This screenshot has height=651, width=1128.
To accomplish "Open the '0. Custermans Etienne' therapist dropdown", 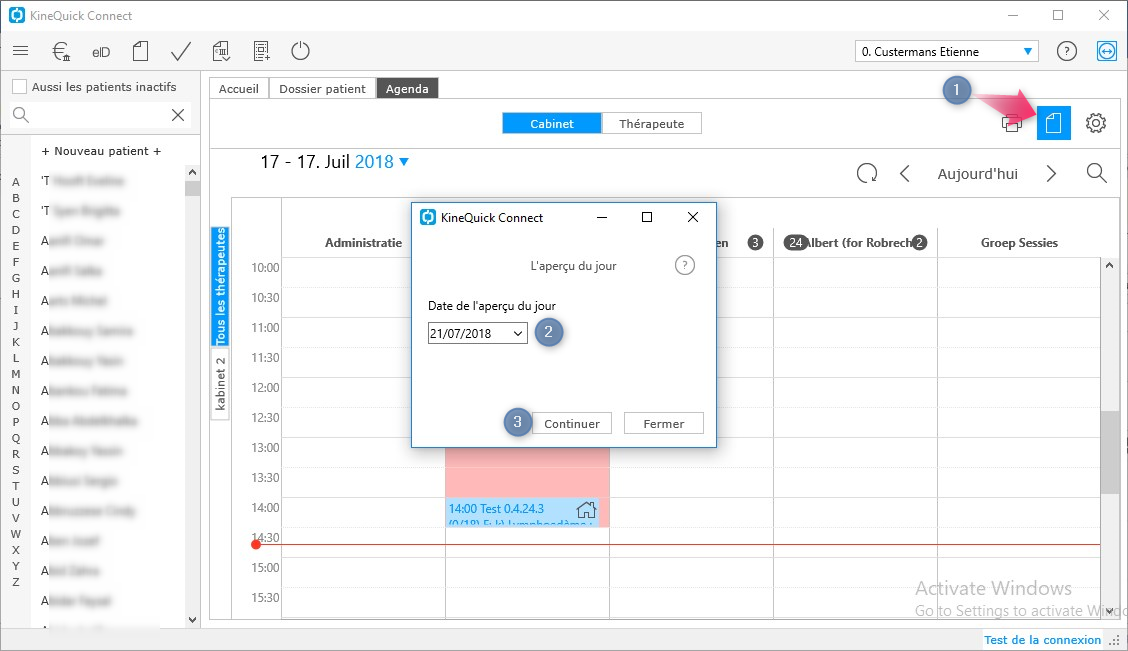I will (1027, 52).
